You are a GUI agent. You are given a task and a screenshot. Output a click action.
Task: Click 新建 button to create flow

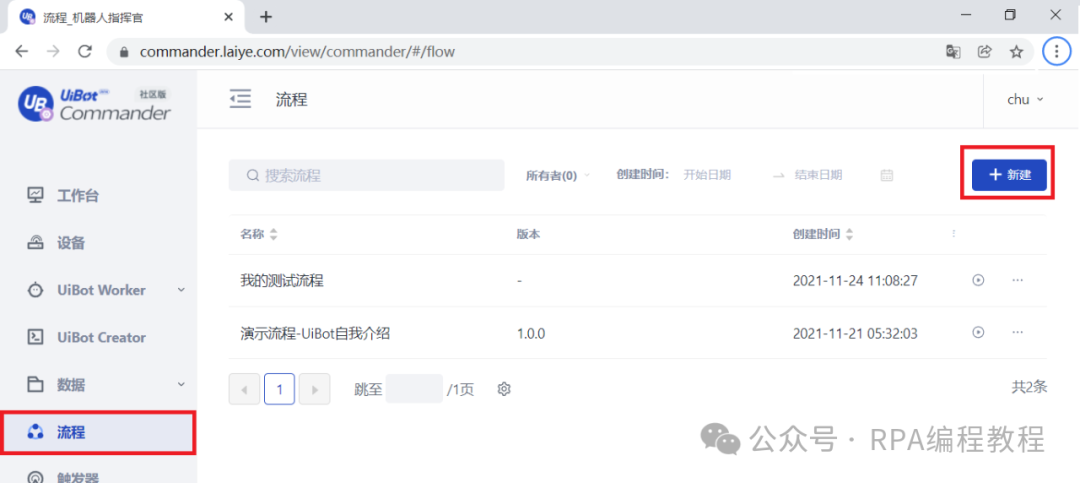tap(1009, 175)
